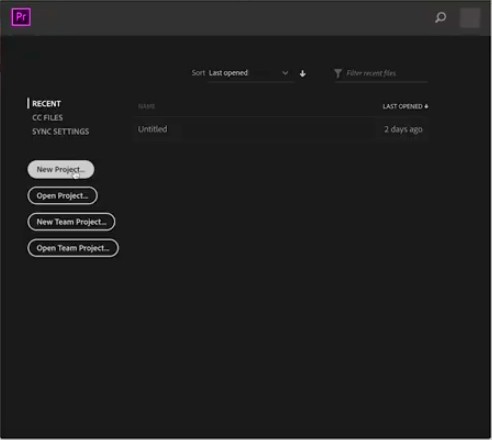Create a New Project
492x440 pixels.
pyautogui.click(x=61, y=169)
